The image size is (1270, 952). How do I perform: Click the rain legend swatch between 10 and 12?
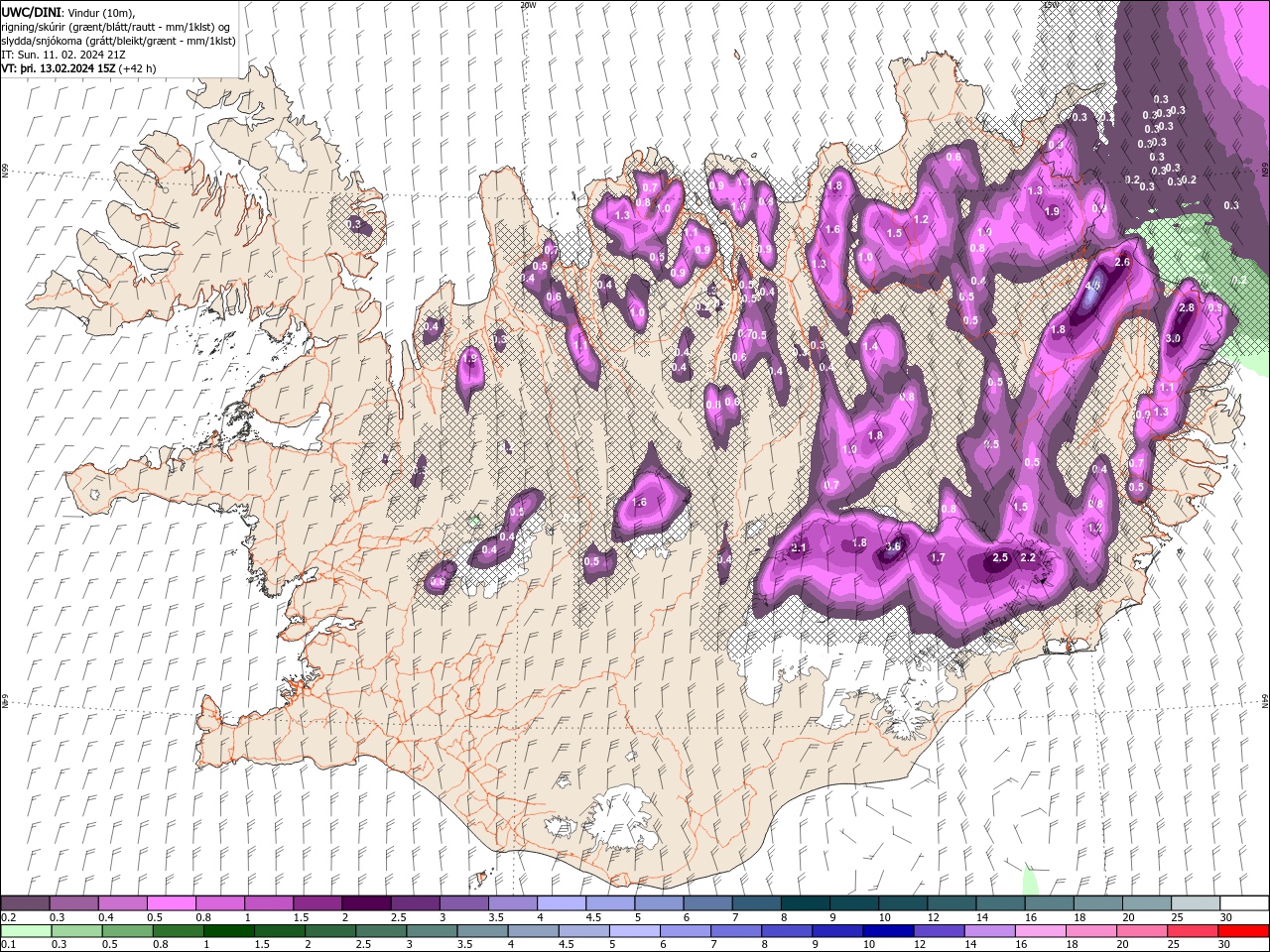[x=890, y=931]
